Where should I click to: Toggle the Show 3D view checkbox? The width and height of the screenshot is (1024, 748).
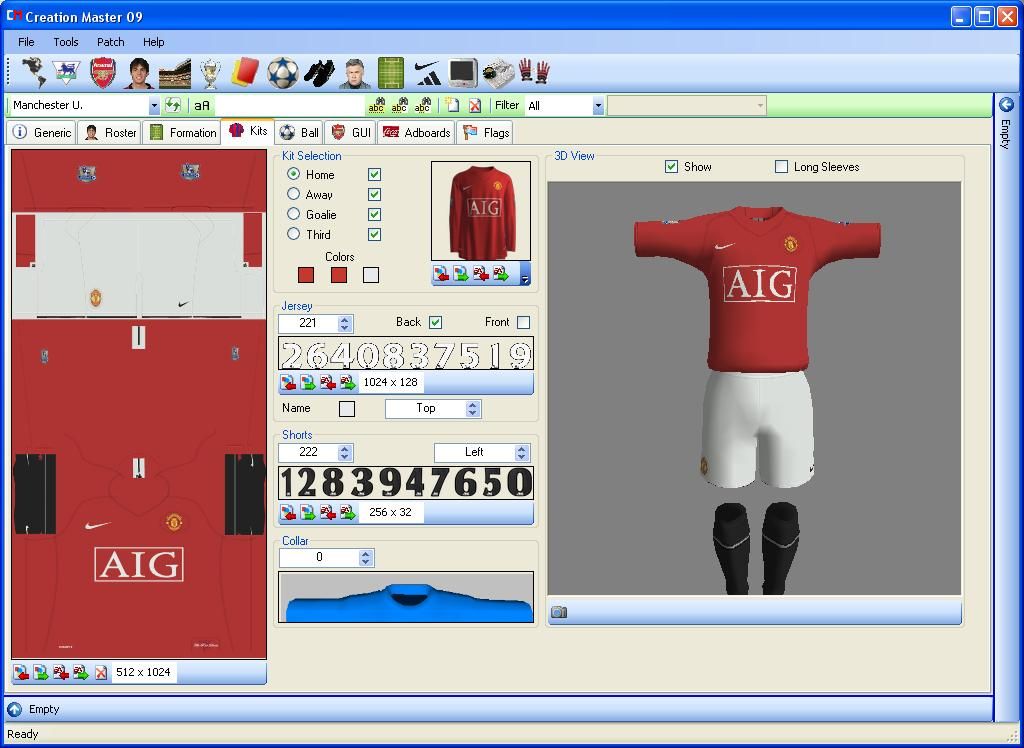672,167
